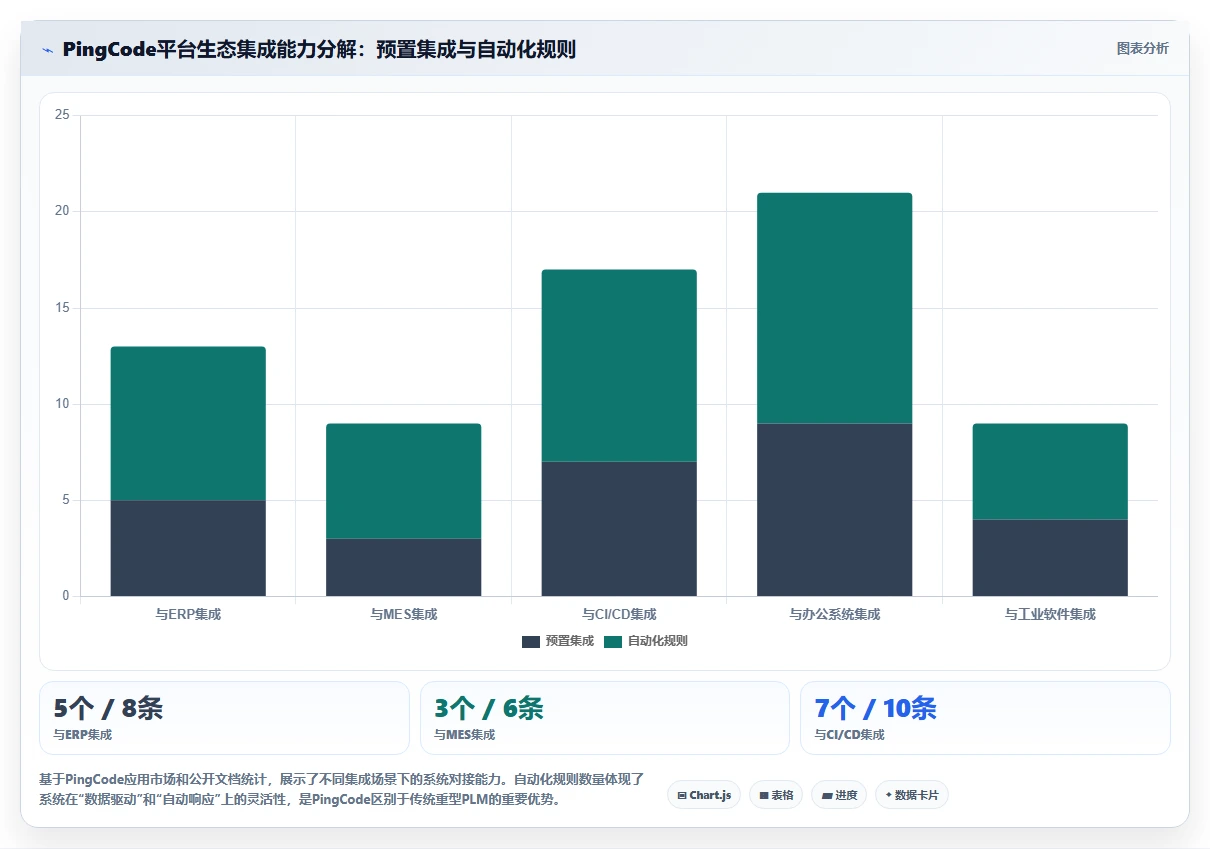This screenshot has width=1210, height=849.
Task: Click the teal segment of 与办公系统集成 bar
Action: [x=835, y=308]
